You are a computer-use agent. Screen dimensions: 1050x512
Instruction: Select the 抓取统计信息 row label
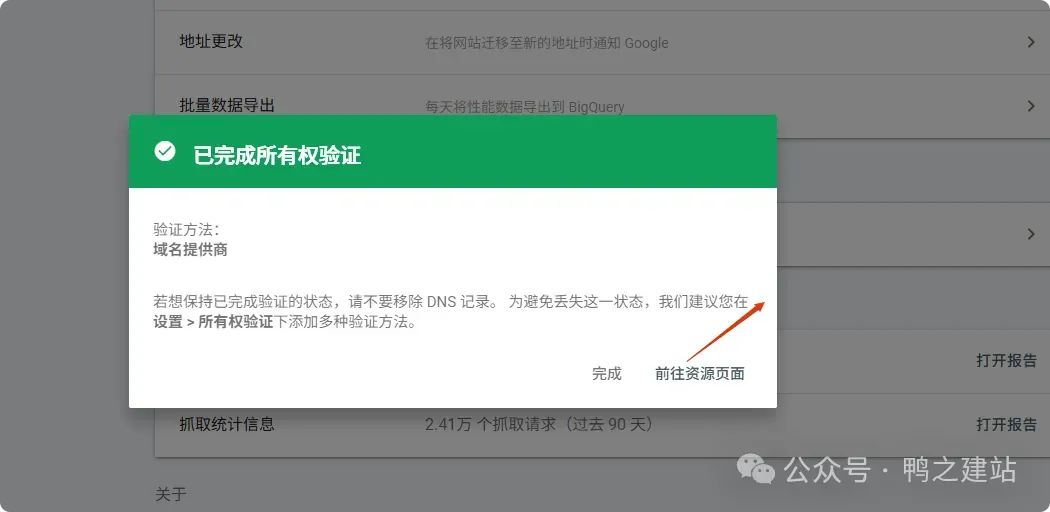227,424
